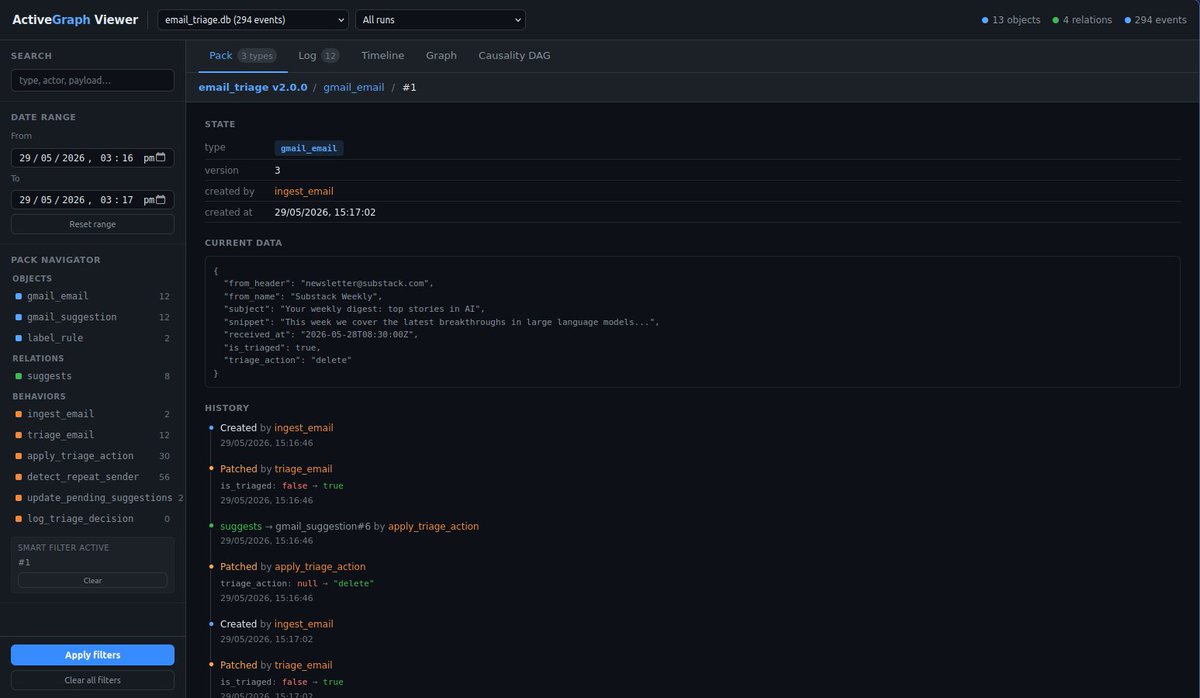The height and width of the screenshot is (698, 1200).
Task: Click ingest_email link in first Created entry
Action: click(x=304, y=428)
